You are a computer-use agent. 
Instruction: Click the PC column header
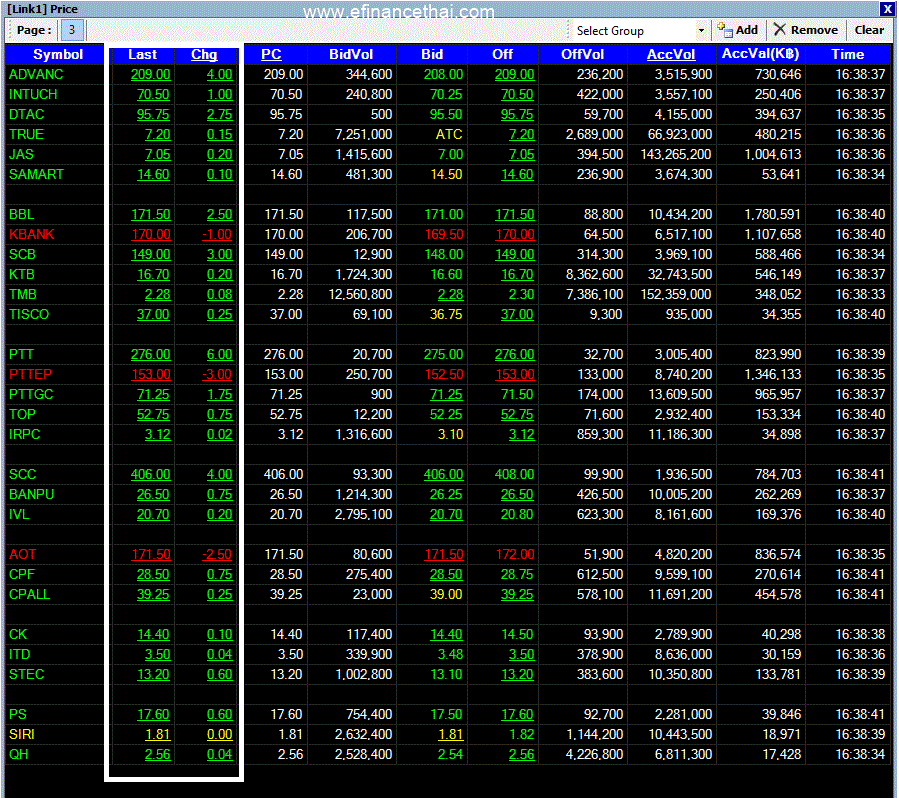point(271,54)
